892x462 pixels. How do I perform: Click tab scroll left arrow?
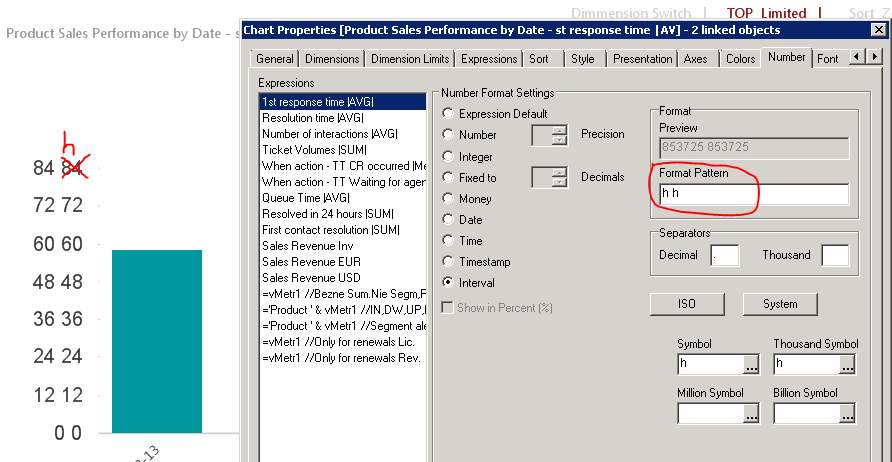point(857,59)
